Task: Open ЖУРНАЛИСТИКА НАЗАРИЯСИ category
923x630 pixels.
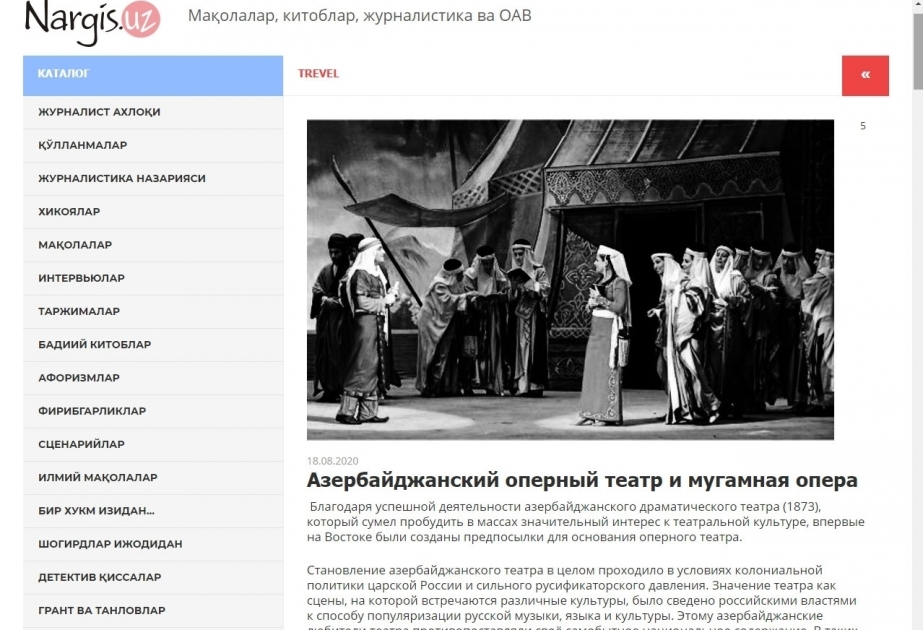Action: (x=153, y=178)
